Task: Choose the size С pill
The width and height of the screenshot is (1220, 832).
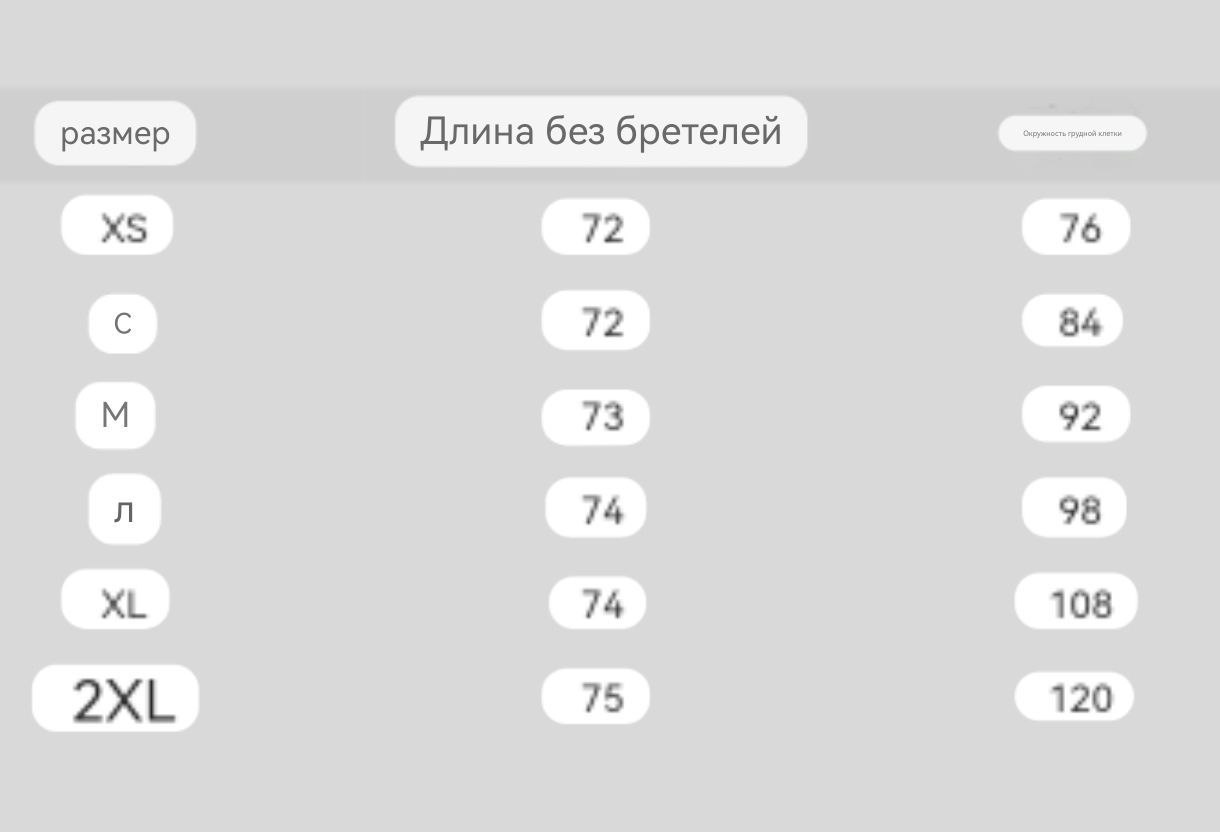Action: coord(123,324)
